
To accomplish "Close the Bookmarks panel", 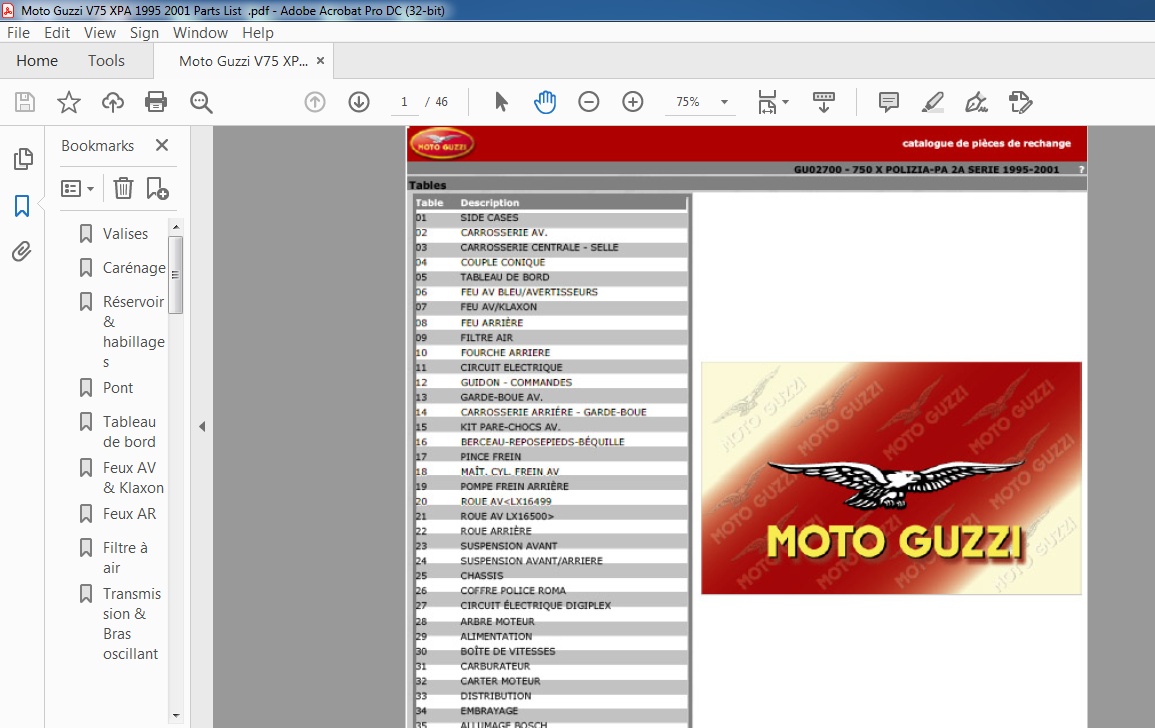I will 162,145.
